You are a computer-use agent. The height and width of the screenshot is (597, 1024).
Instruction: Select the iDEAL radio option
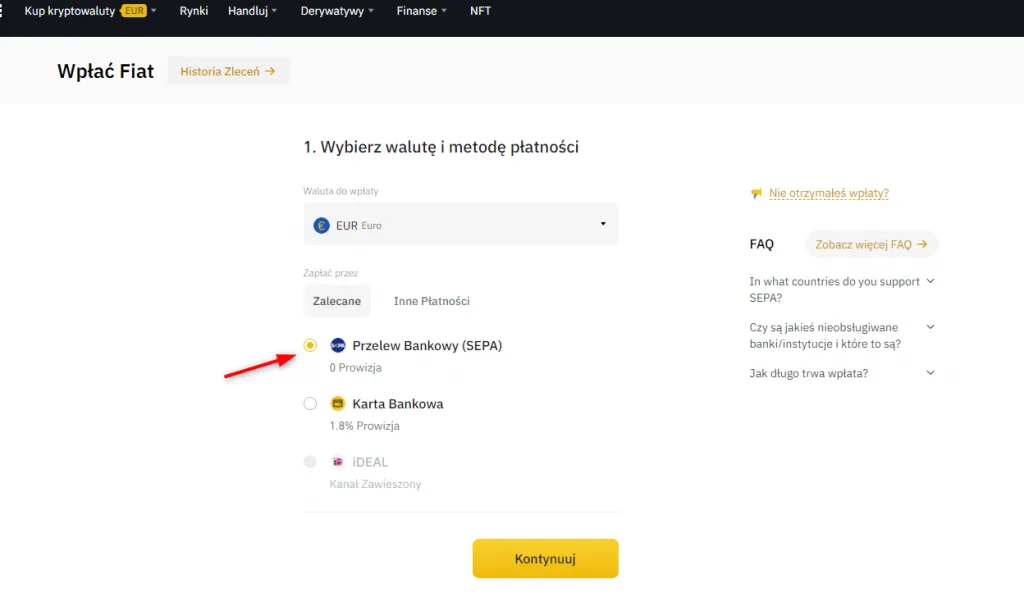tap(310, 462)
